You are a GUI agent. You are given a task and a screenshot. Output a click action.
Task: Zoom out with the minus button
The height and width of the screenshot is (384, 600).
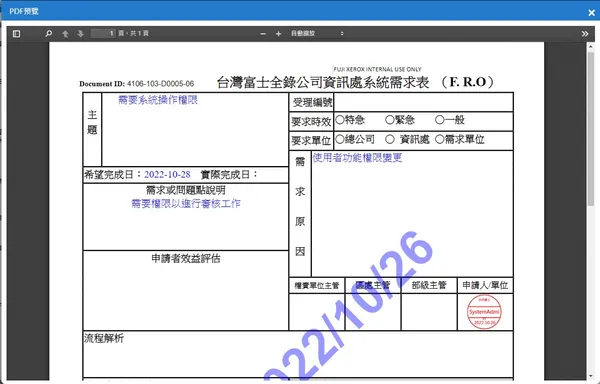coord(263,34)
